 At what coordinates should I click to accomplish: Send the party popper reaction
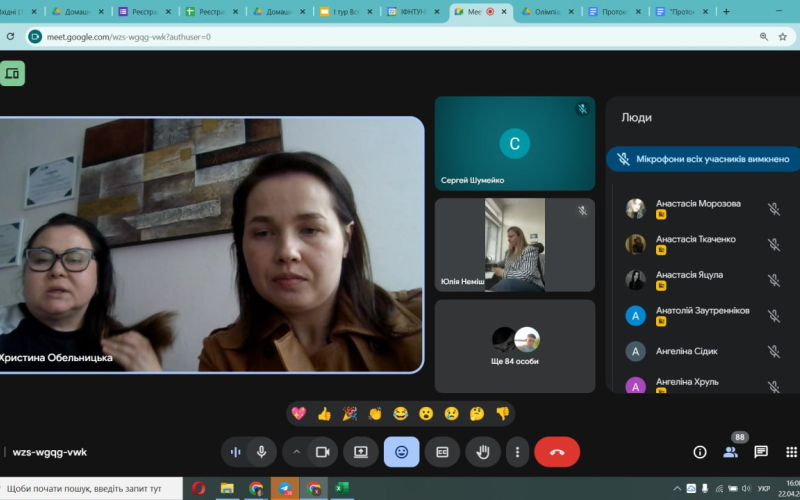[350, 413]
